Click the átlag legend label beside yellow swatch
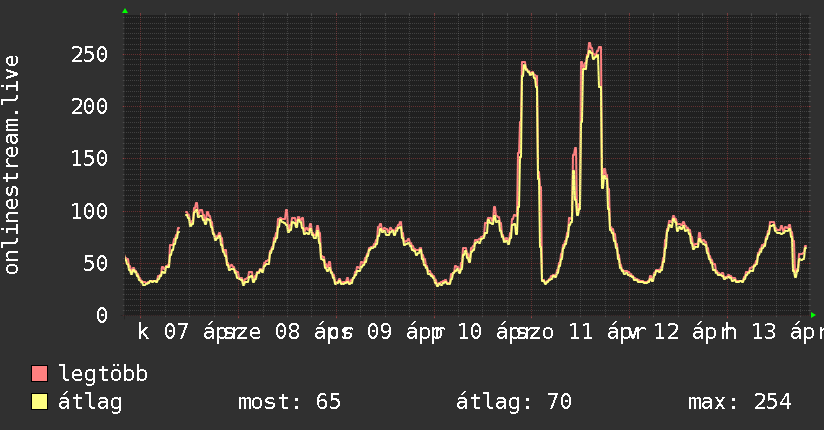Screen dimensions: 824x430 [90, 402]
